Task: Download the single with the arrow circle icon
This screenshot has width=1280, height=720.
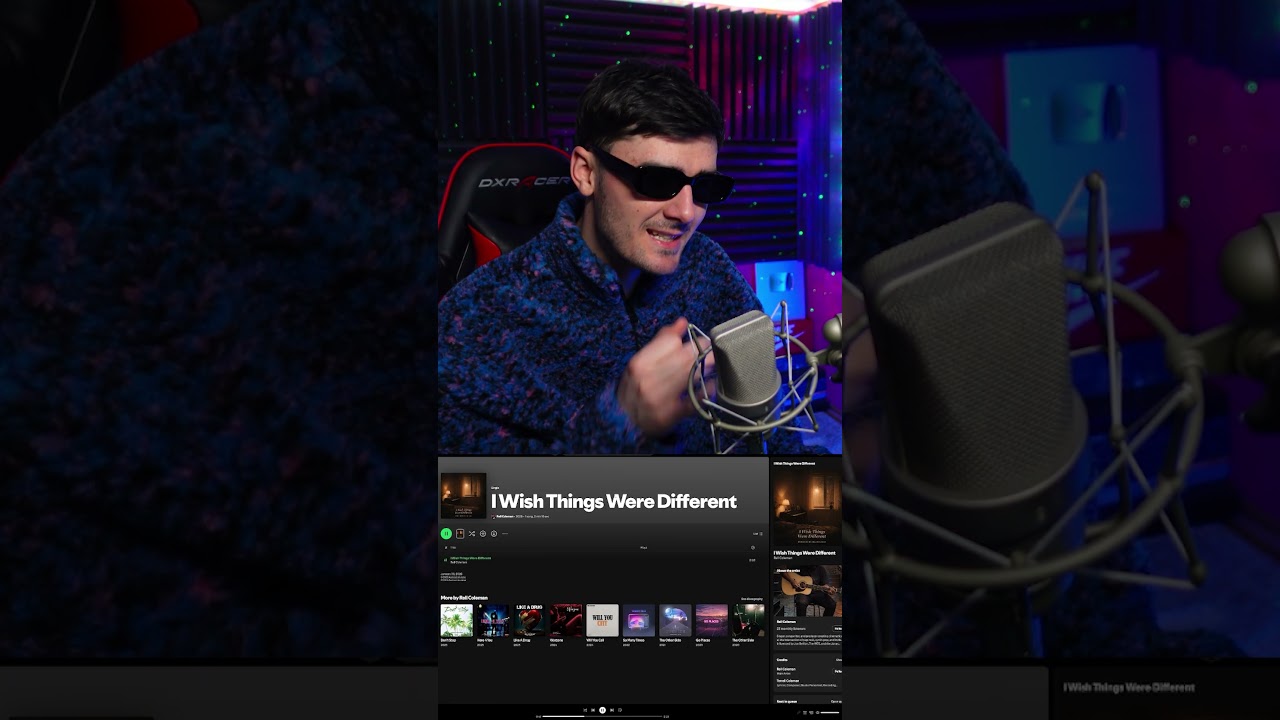Action: pyautogui.click(x=494, y=533)
